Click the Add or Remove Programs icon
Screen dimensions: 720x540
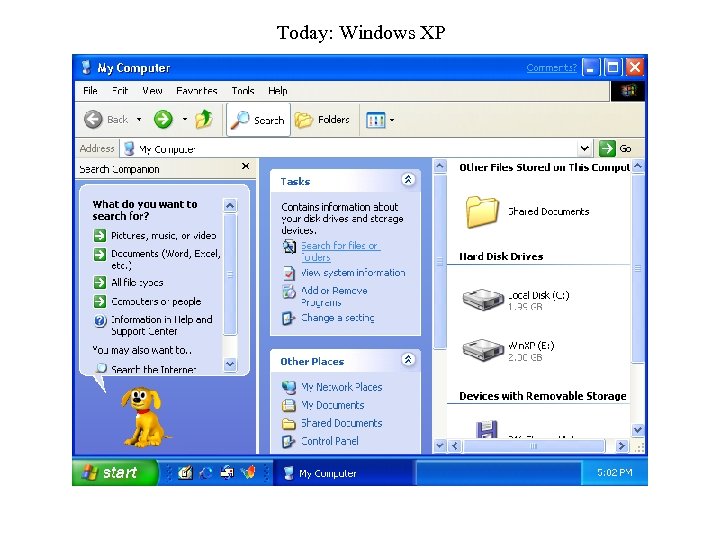288,291
